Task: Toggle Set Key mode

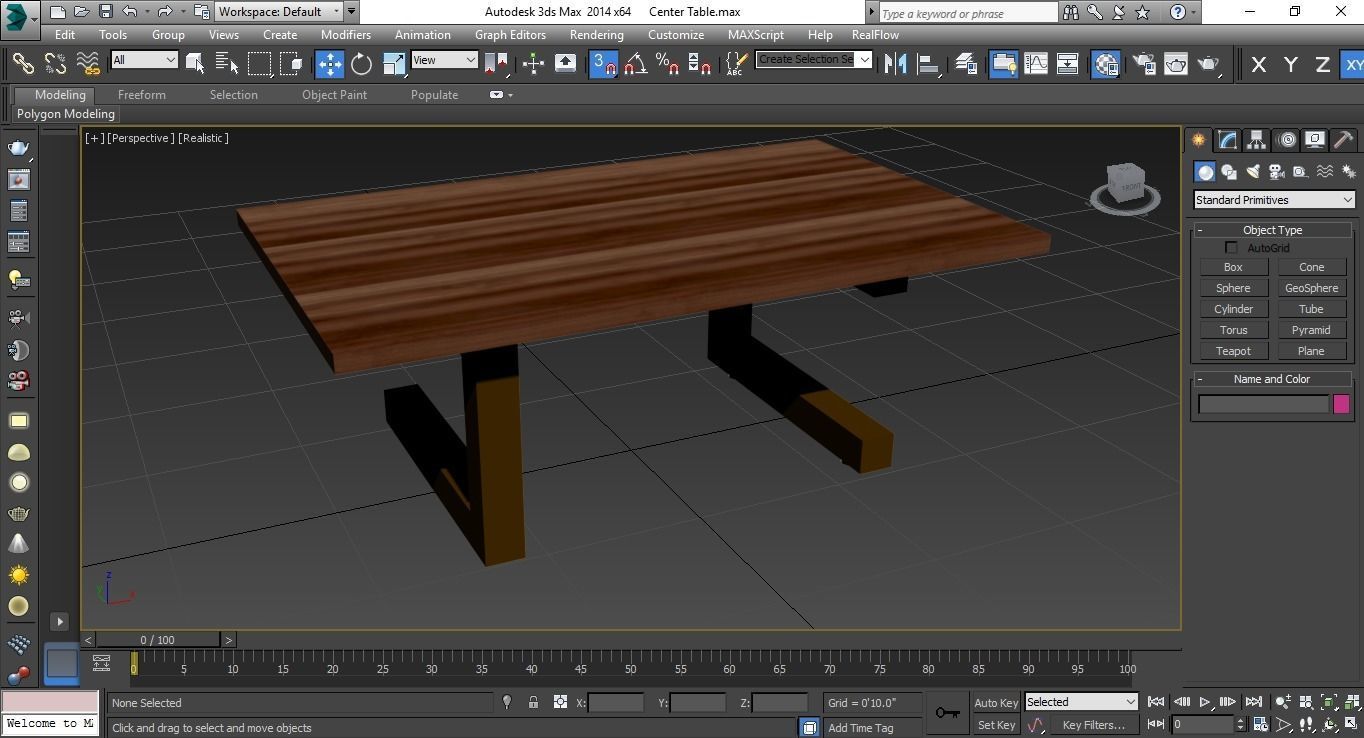Action: pyautogui.click(x=996, y=725)
